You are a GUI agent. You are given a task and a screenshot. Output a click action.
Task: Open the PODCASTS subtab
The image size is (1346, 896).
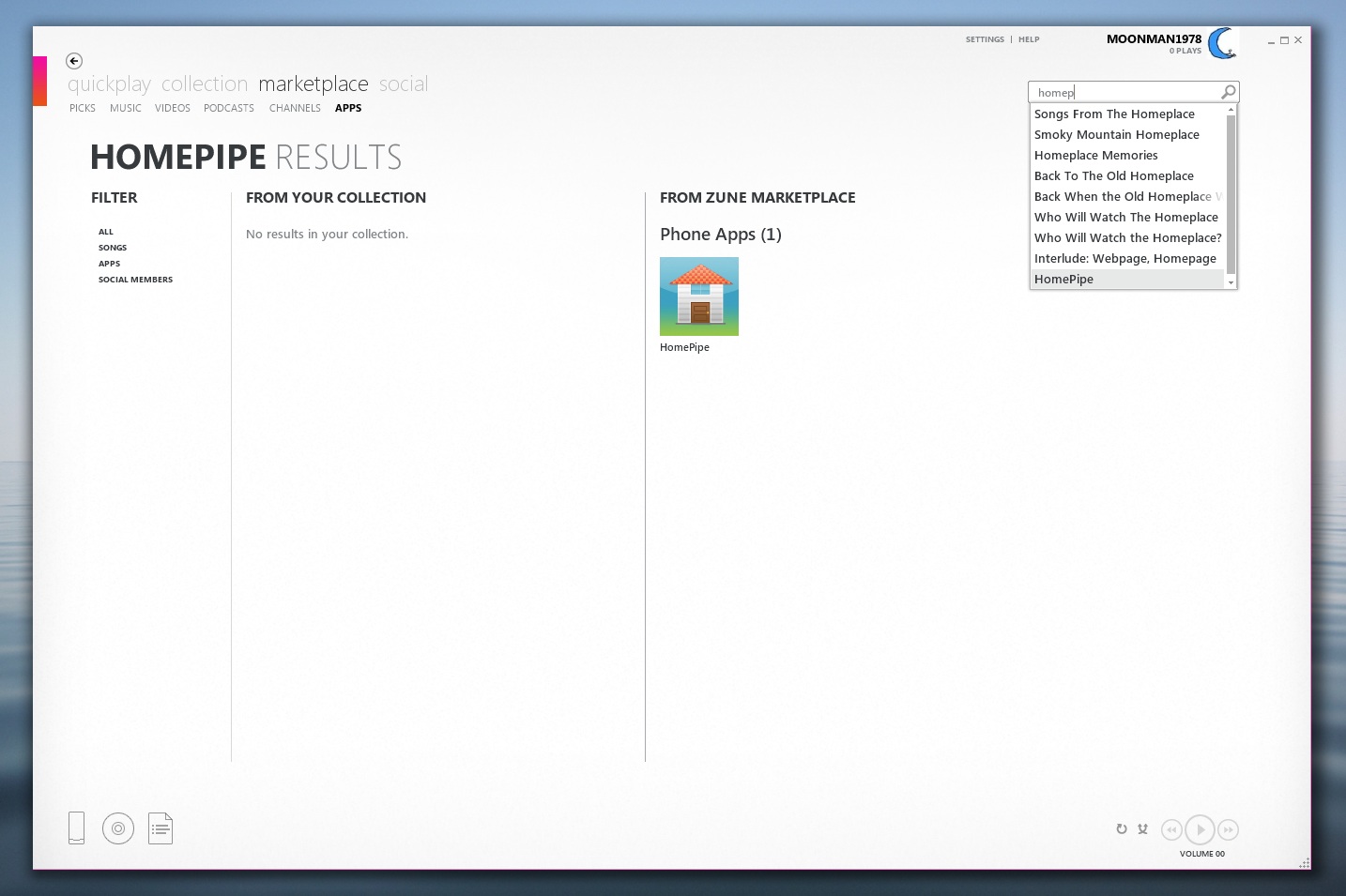(x=229, y=108)
